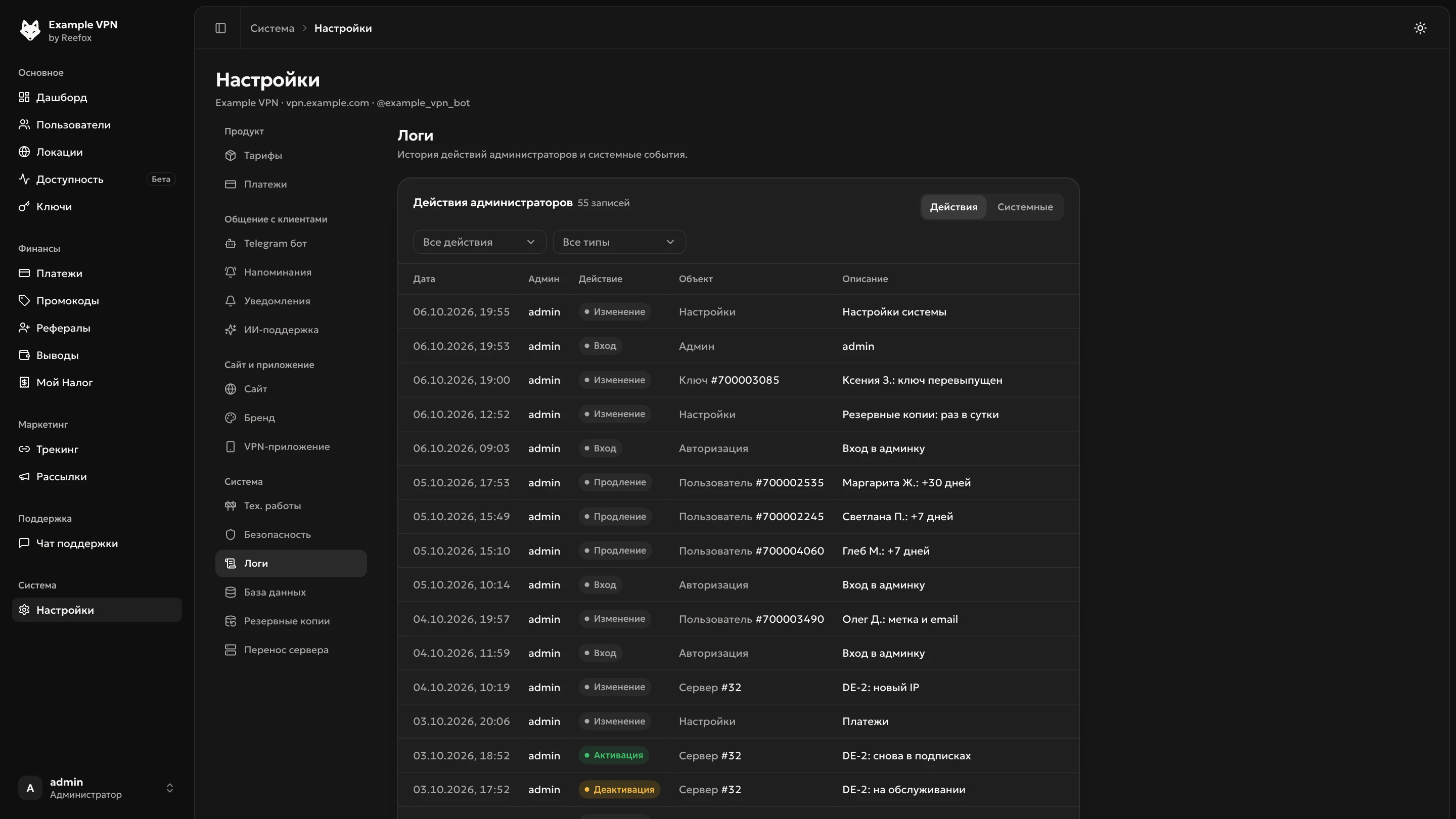Collapse the sidebar panel icon
Screen dimensions: 1456x819
coord(220,28)
